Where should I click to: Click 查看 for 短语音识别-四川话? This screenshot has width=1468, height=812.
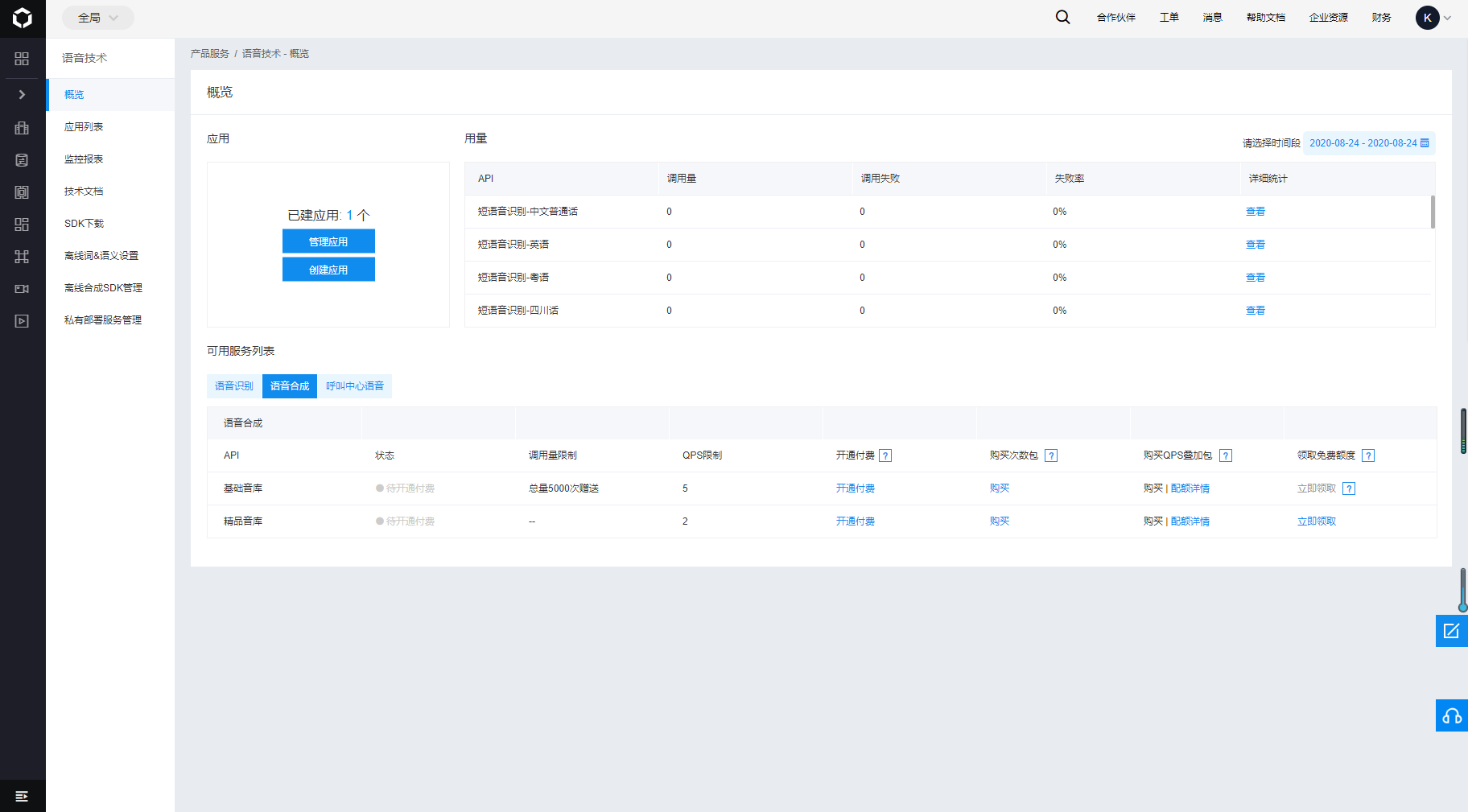[1256, 311]
